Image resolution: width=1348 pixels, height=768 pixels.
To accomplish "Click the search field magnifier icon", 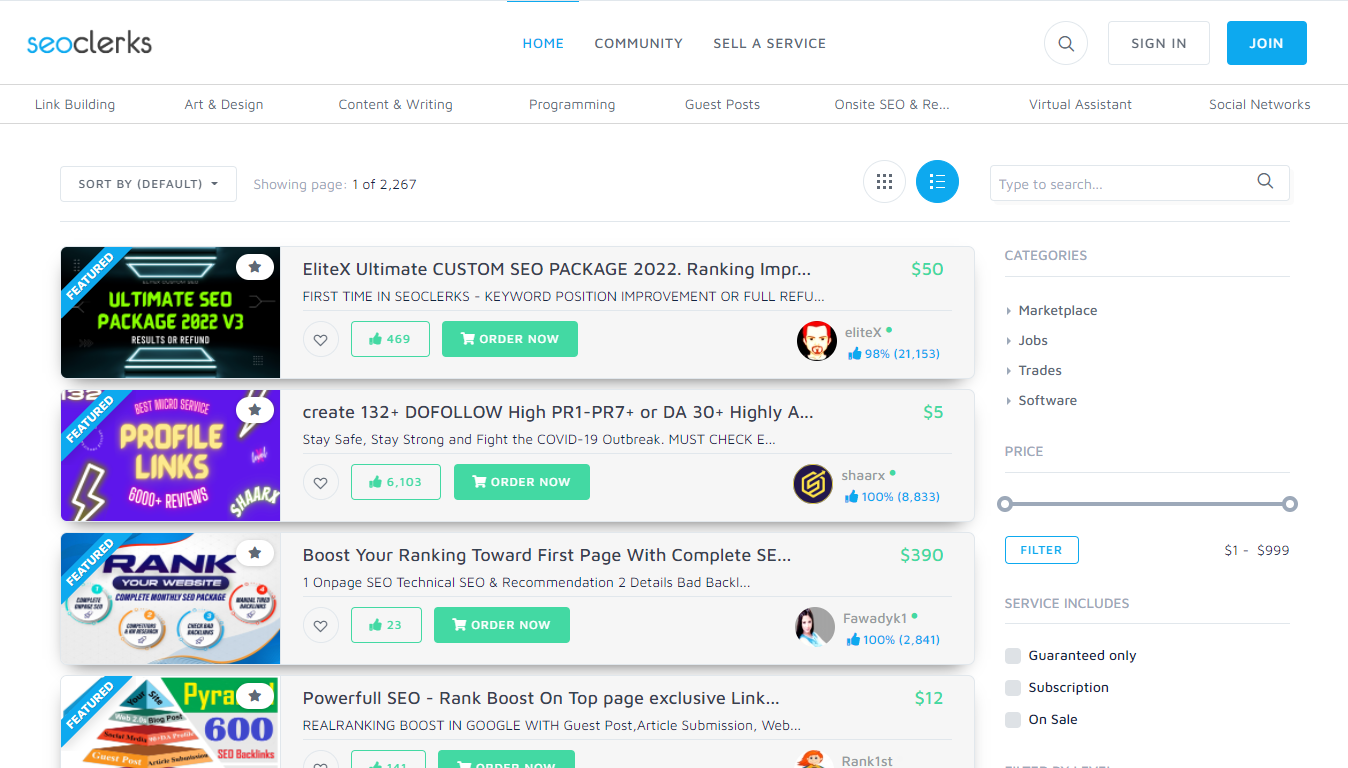I will (x=1265, y=182).
